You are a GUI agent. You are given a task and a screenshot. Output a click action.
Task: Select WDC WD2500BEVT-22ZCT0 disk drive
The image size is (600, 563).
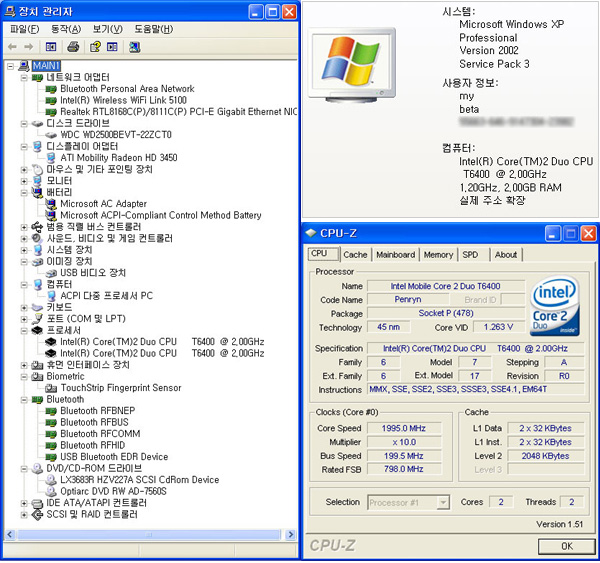(116, 135)
